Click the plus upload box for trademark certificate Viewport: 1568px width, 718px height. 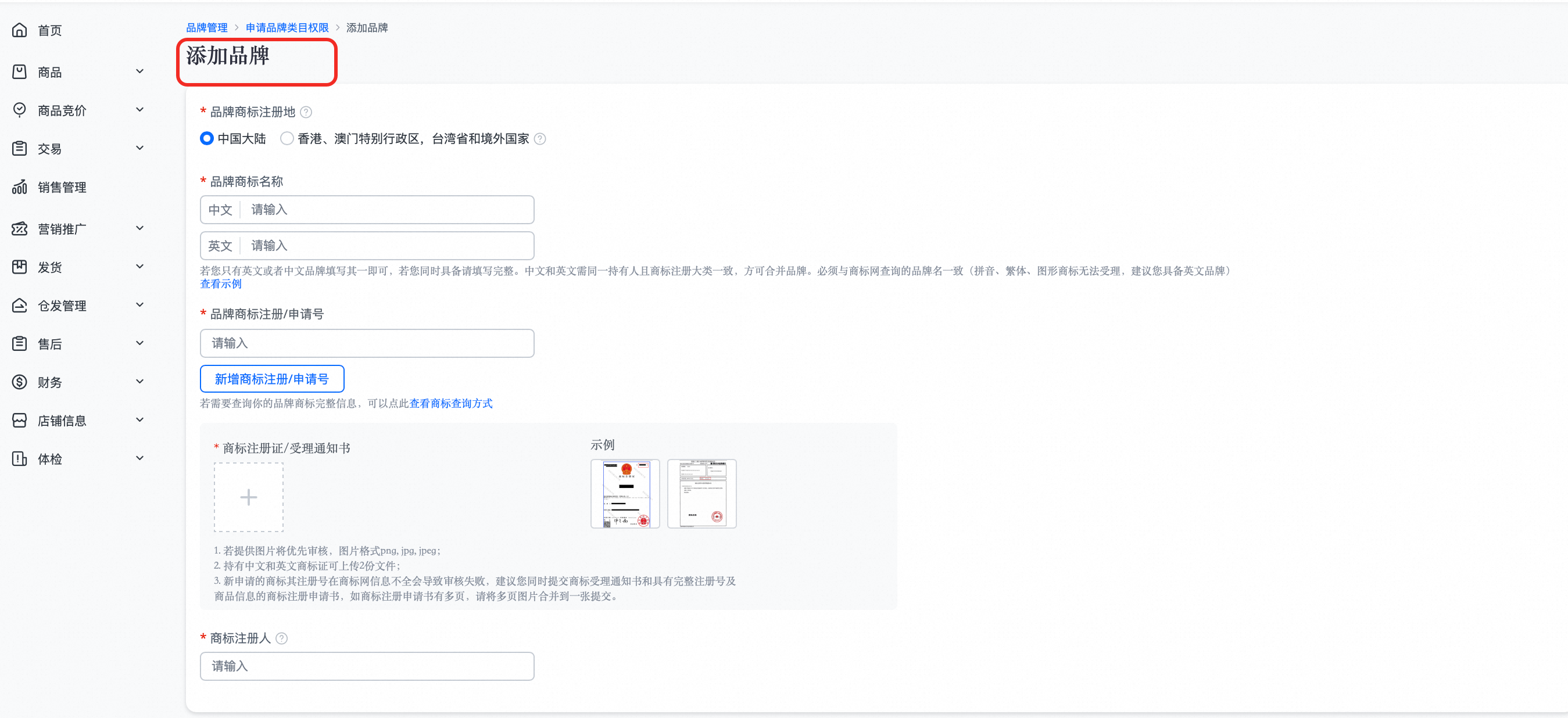[x=248, y=497]
